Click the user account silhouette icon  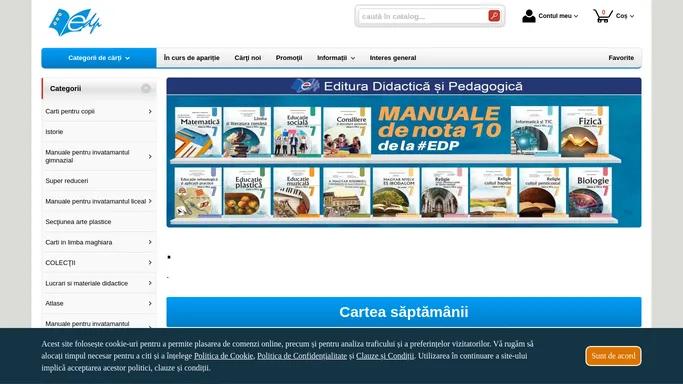point(528,16)
